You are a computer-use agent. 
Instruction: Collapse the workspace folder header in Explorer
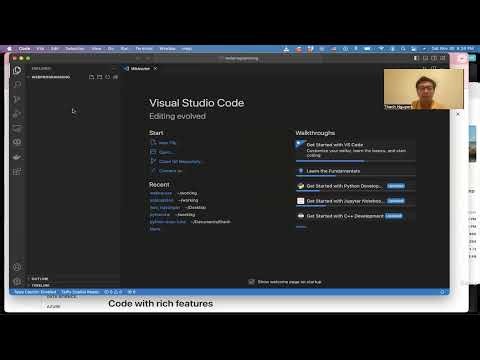(51, 77)
